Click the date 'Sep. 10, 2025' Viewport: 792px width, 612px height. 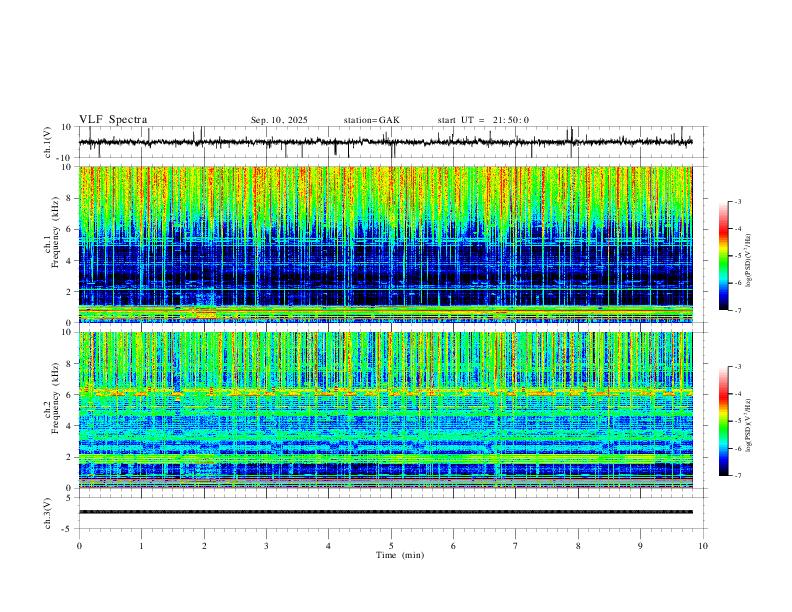coord(279,120)
